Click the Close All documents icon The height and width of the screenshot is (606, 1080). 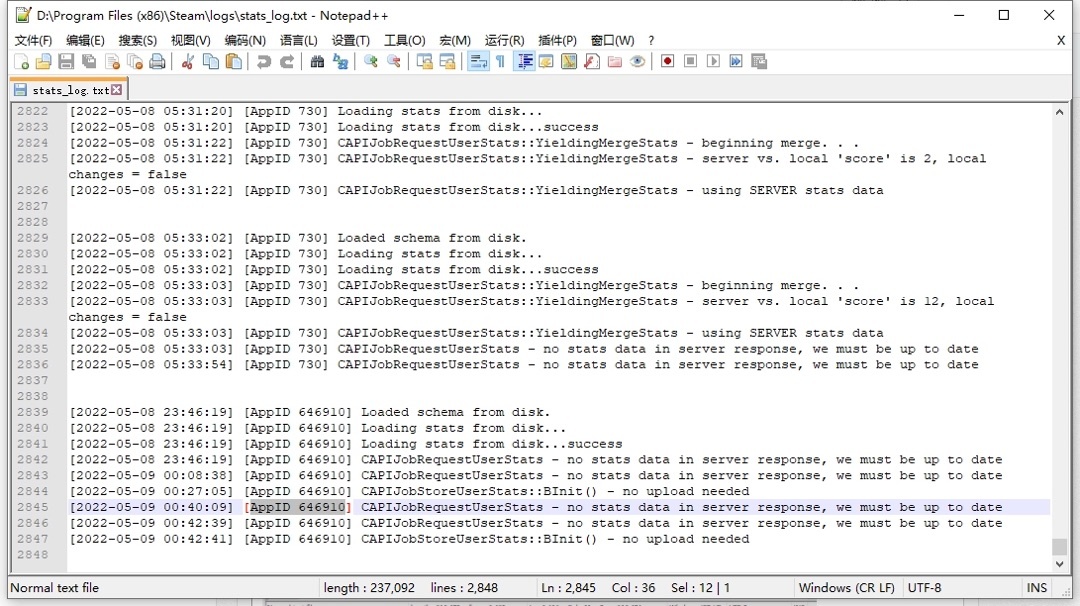[x=135, y=62]
